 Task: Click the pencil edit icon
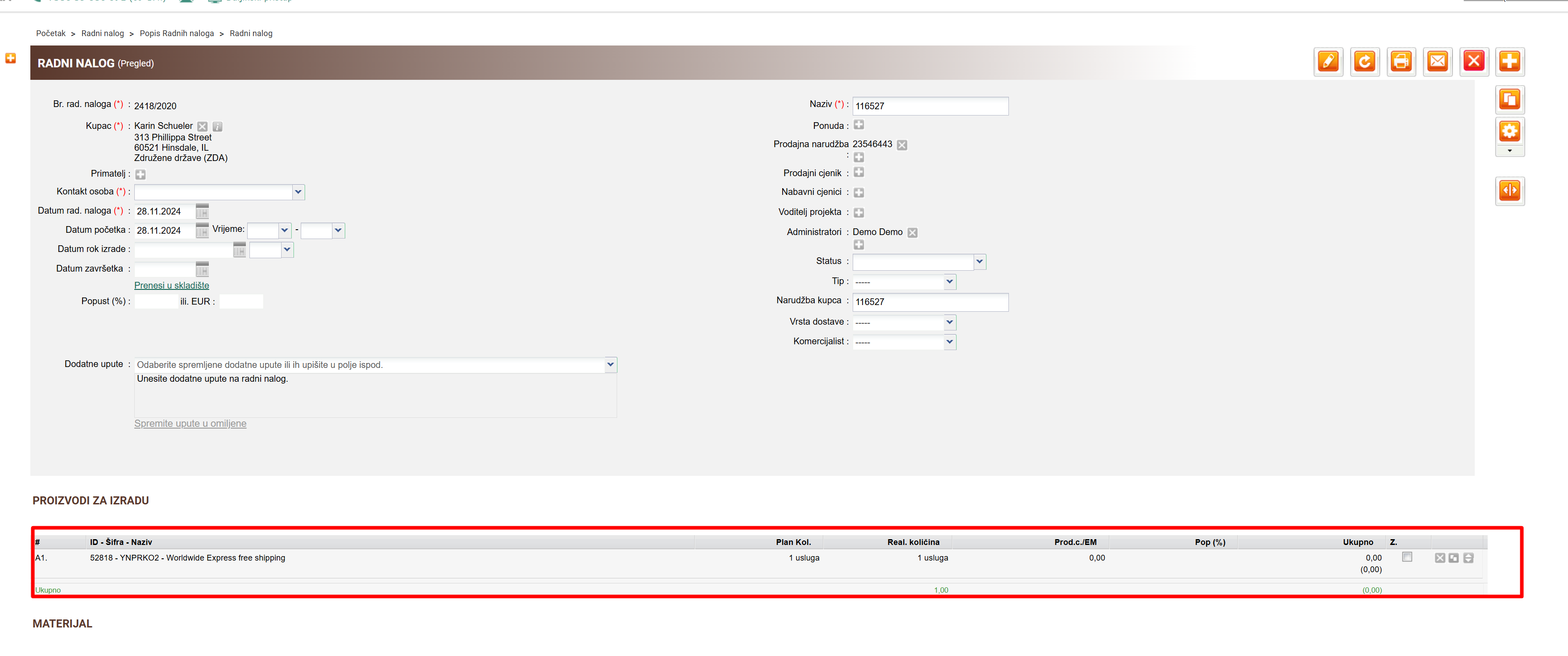click(x=1327, y=62)
